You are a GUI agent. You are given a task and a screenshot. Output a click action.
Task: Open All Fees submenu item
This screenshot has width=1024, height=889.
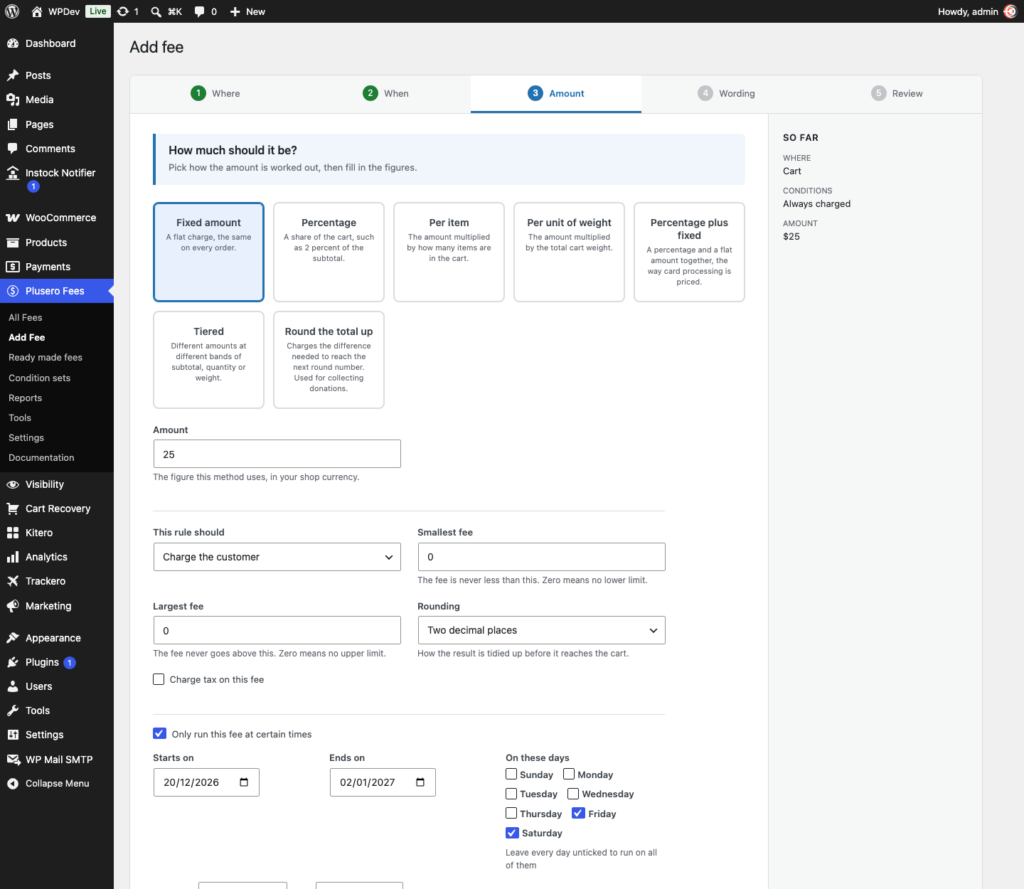(x=25, y=317)
